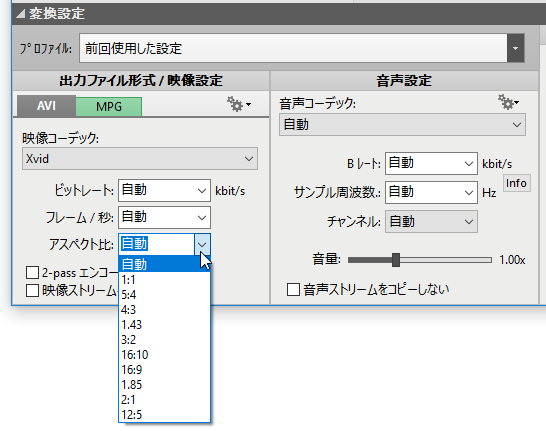This screenshot has height=431, width=546.
Task: Switch to the AVI tab
Action: tap(46, 106)
